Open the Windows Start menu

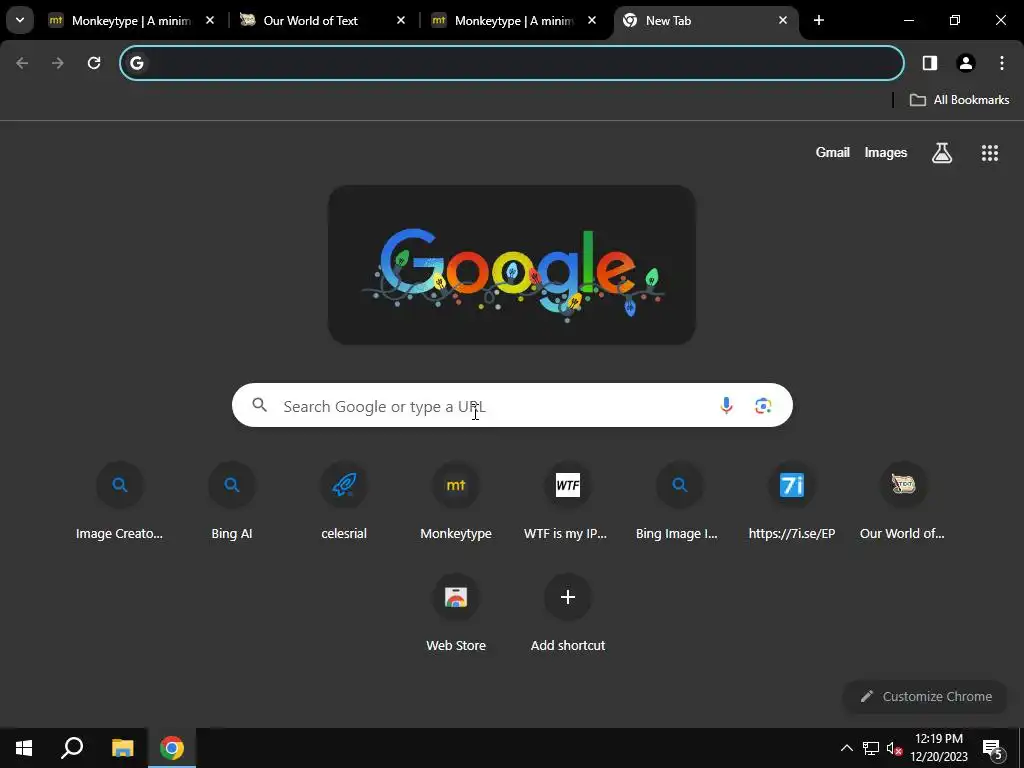coord(24,748)
